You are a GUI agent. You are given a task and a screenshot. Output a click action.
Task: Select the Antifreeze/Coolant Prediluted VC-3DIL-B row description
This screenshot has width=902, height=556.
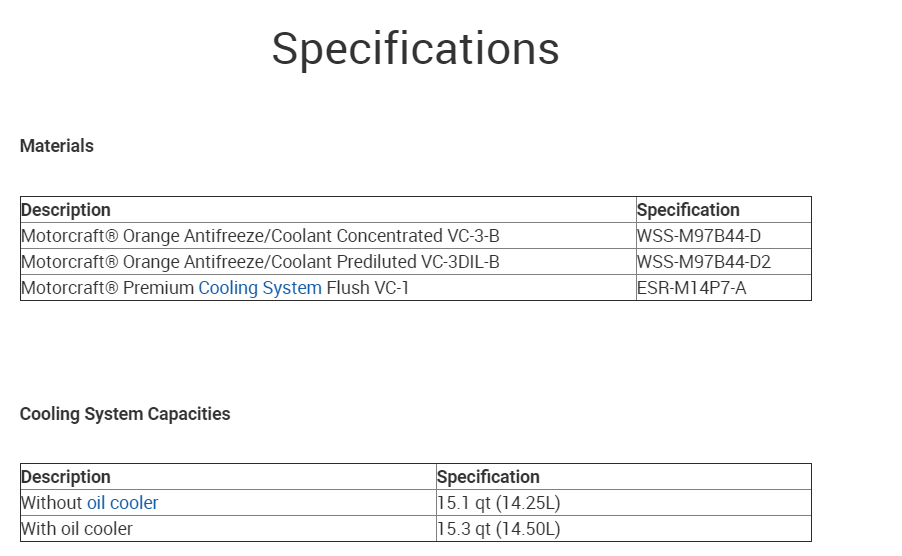260,262
